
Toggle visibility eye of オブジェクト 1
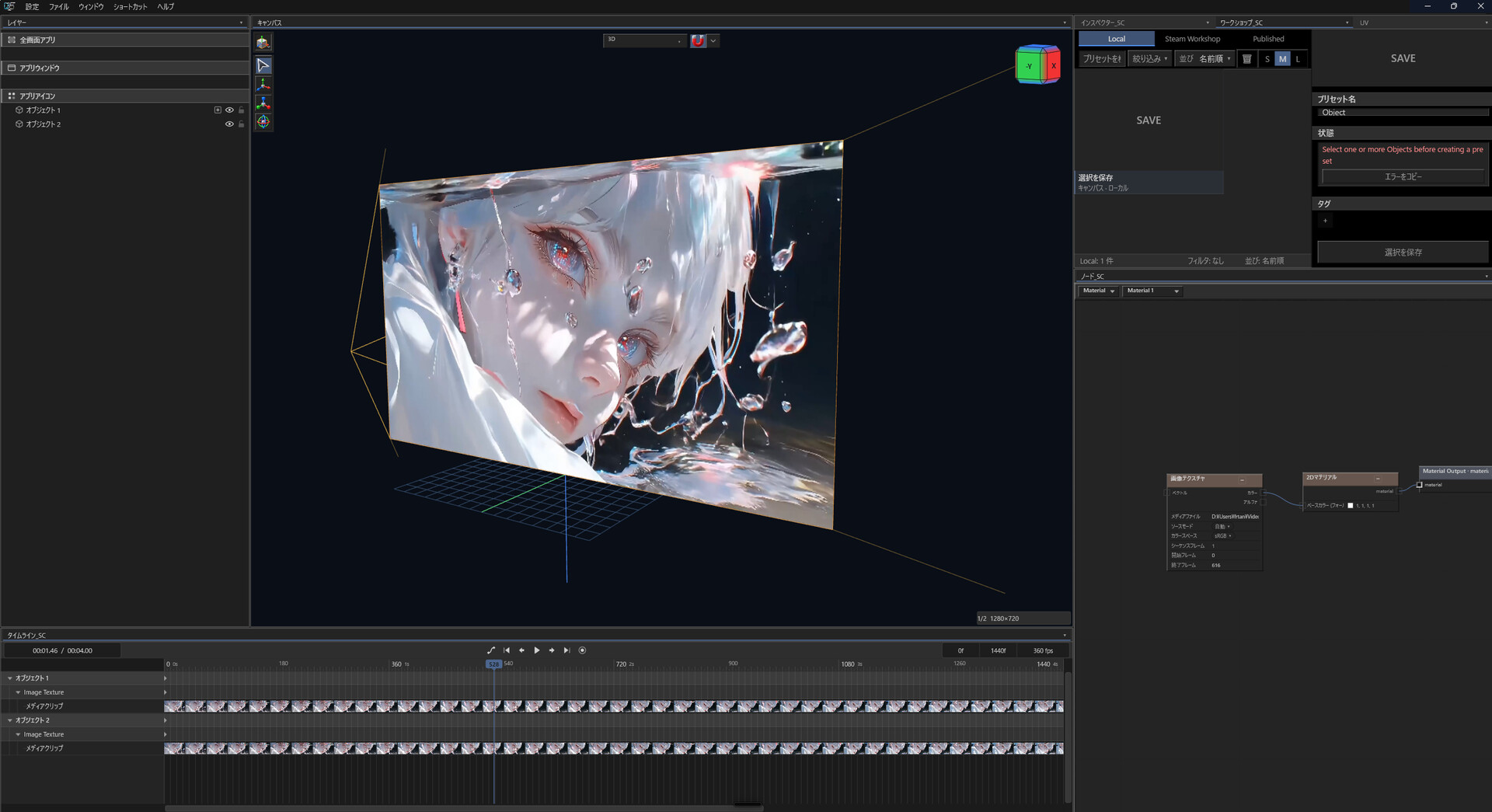[x=229, y=110]
